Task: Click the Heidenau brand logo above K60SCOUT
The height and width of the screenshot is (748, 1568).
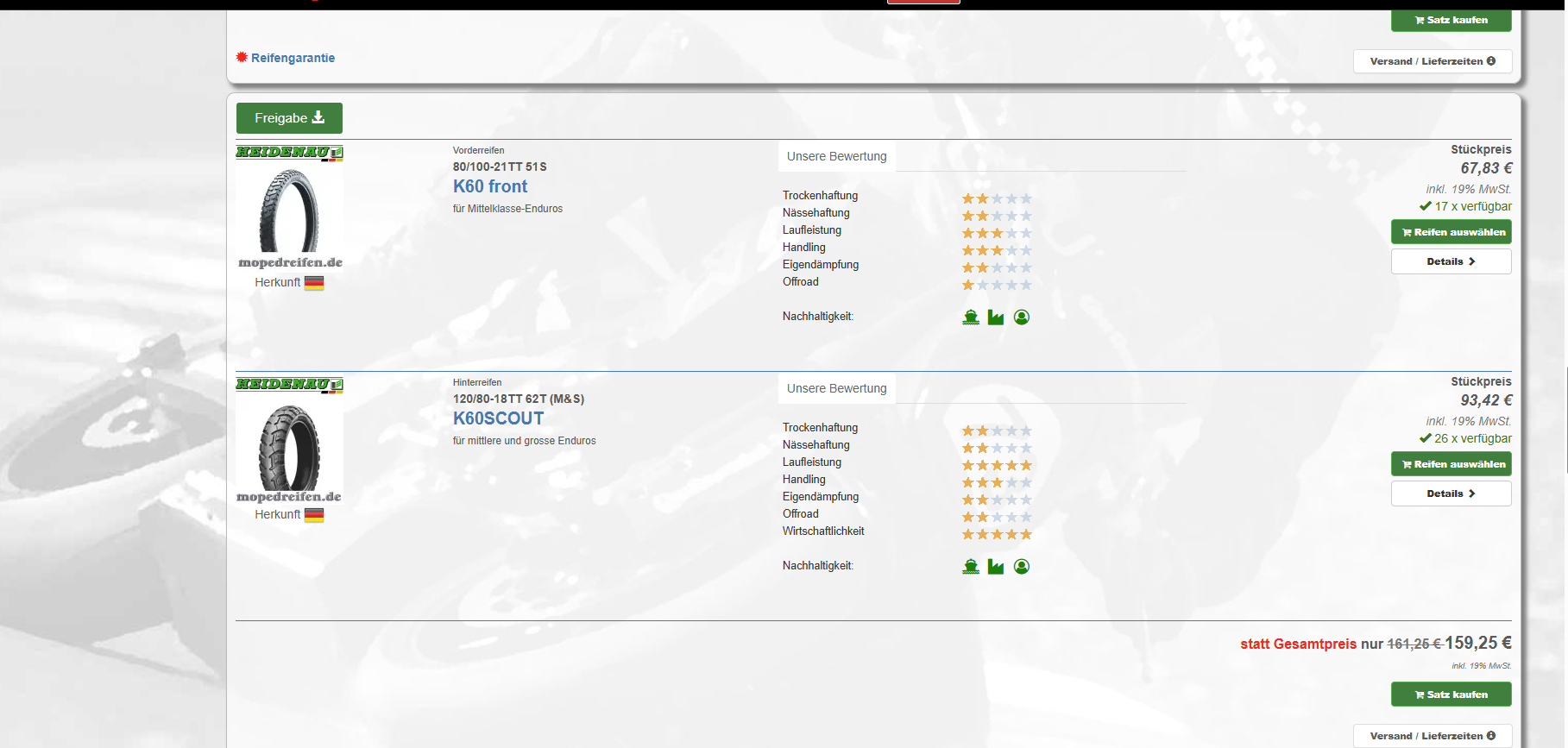Action: click(289, 385)
